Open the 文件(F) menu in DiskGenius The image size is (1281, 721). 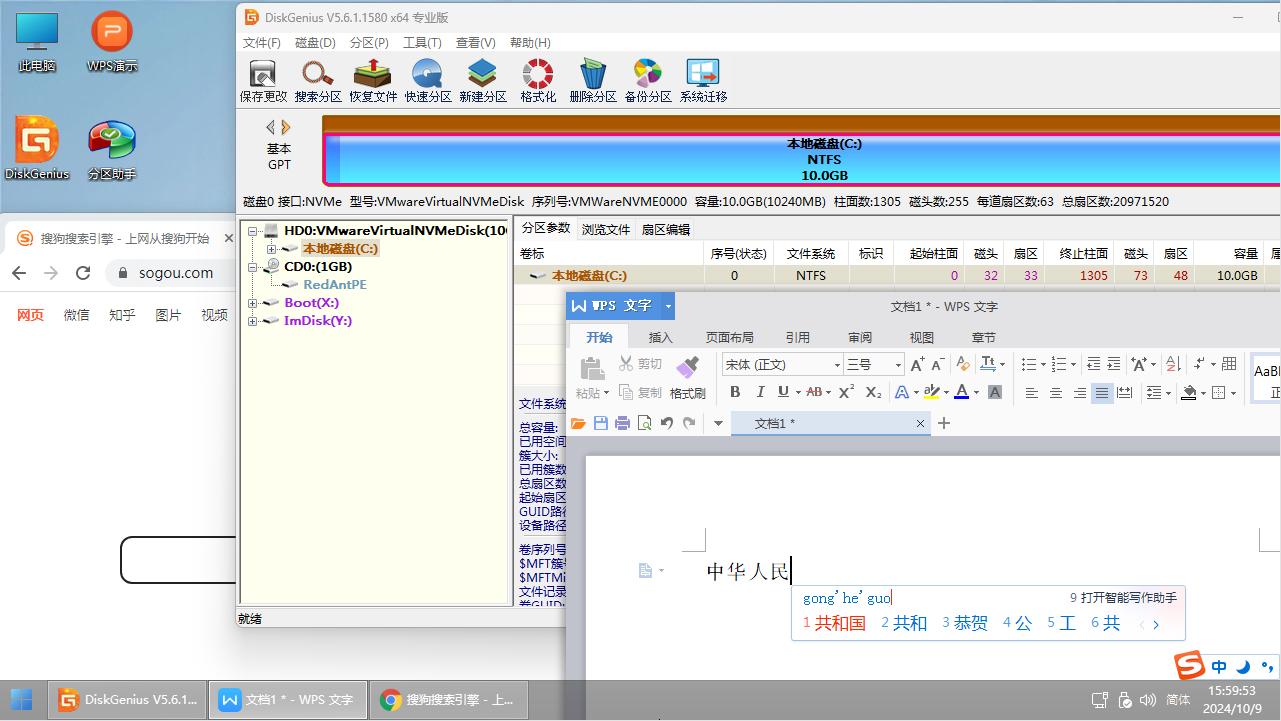[262, 42]
